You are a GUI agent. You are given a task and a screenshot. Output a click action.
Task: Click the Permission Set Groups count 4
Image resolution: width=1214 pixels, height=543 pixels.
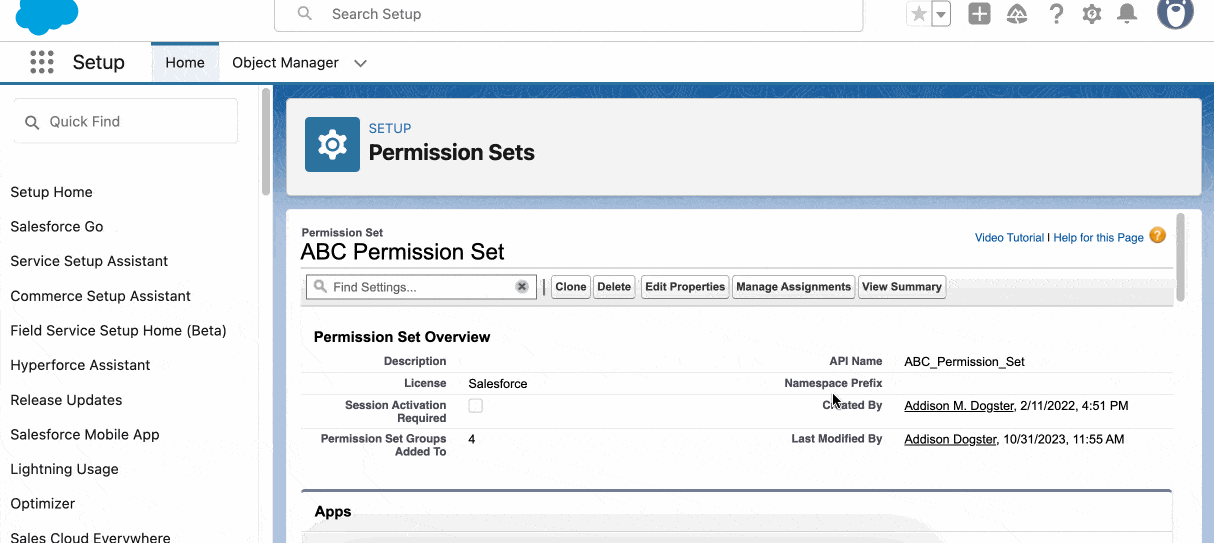(x=472, y=440)
